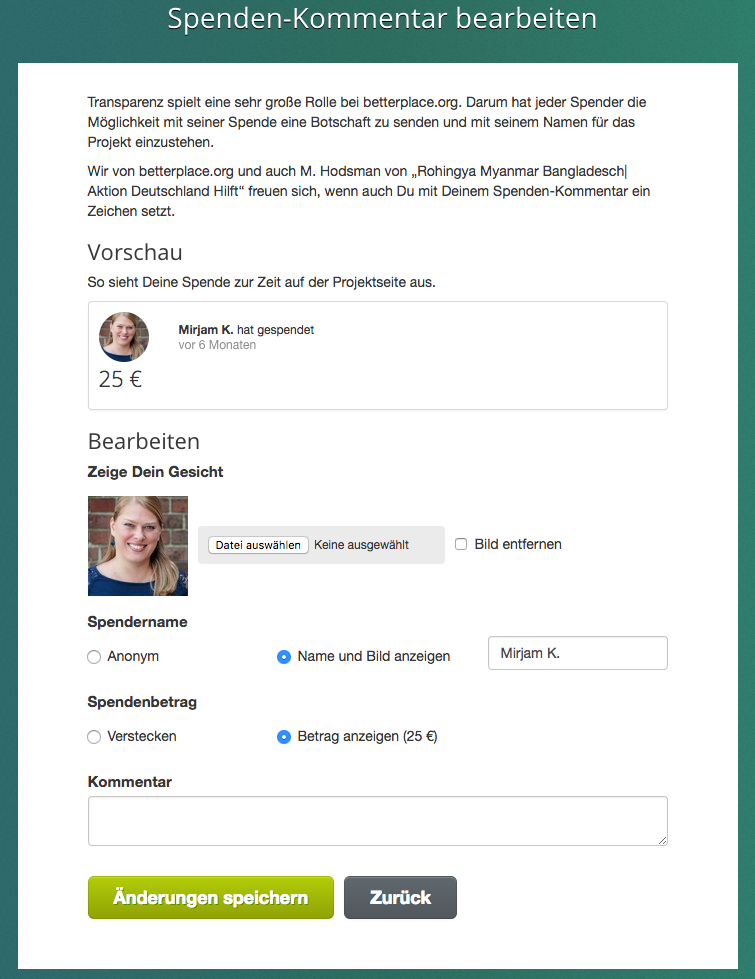
Task: Save with Änderungen speichern button
Action: (210, 897)
